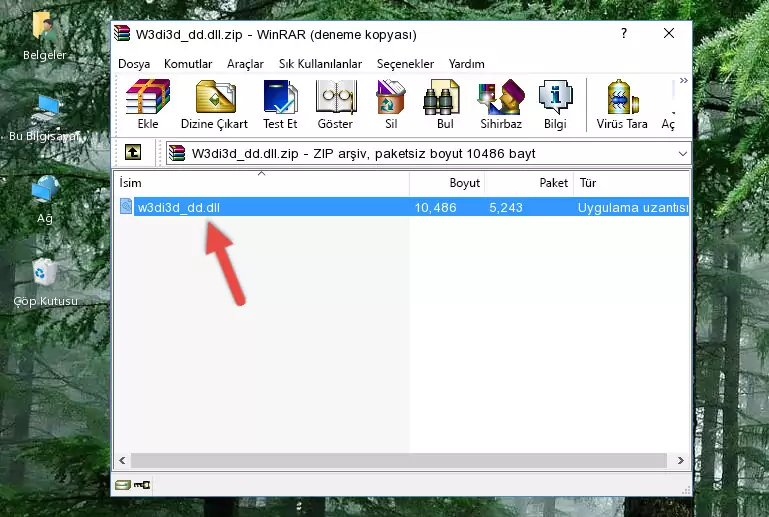
Task: Click the w3di3d_dd.dll file icon
Action: pyautogui.click(x=126, y=207)
